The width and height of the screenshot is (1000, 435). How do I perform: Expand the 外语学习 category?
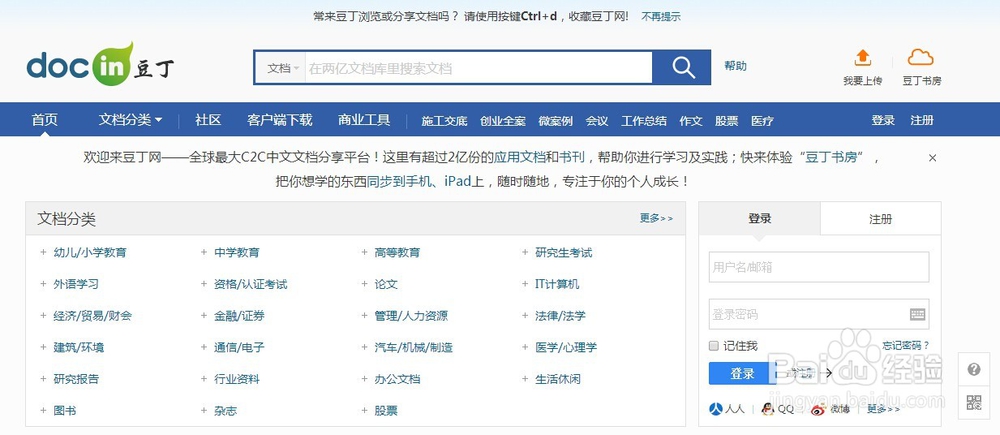click(43, 284)
